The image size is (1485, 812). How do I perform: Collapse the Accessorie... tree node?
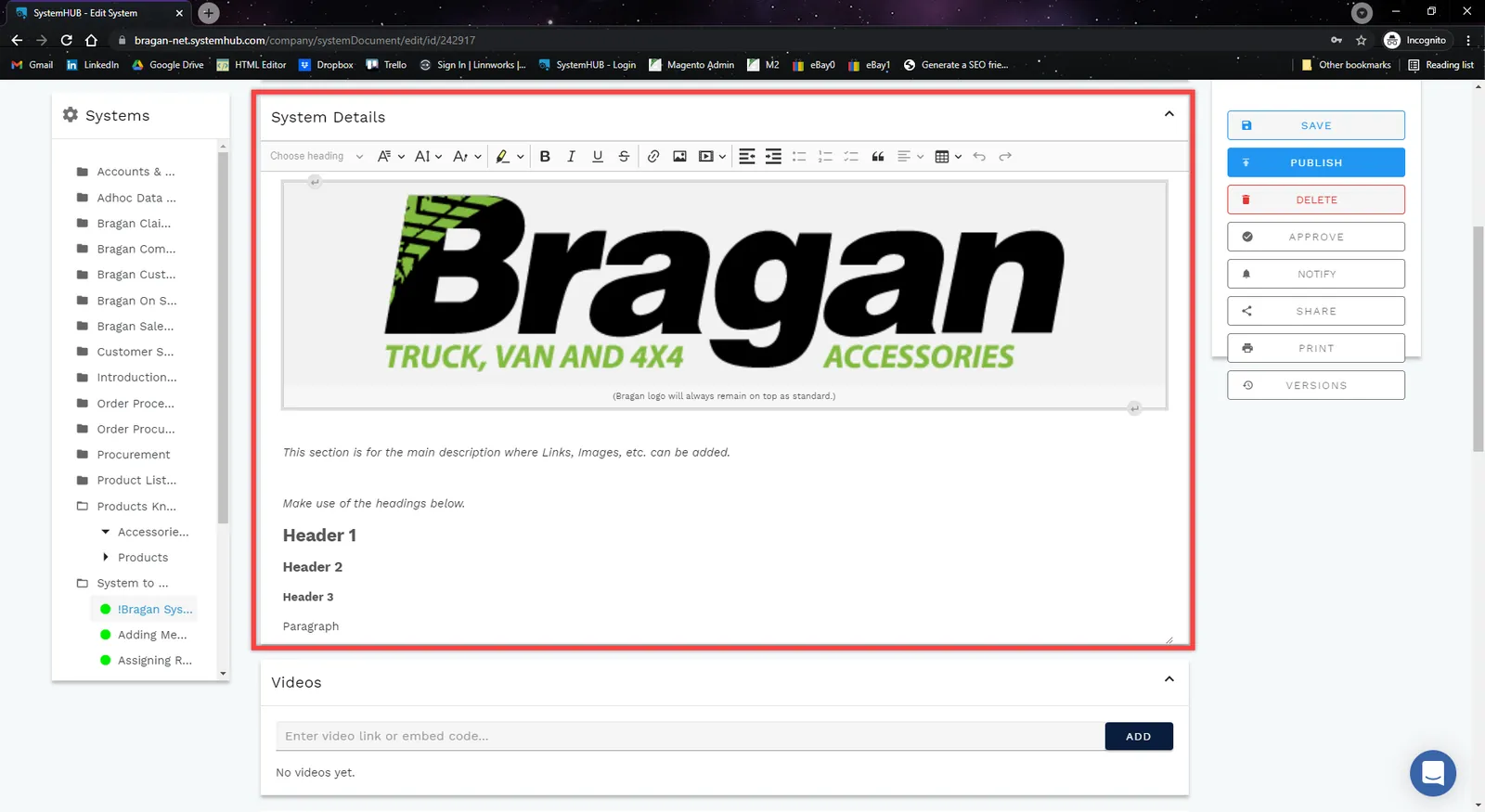[106, 532]
